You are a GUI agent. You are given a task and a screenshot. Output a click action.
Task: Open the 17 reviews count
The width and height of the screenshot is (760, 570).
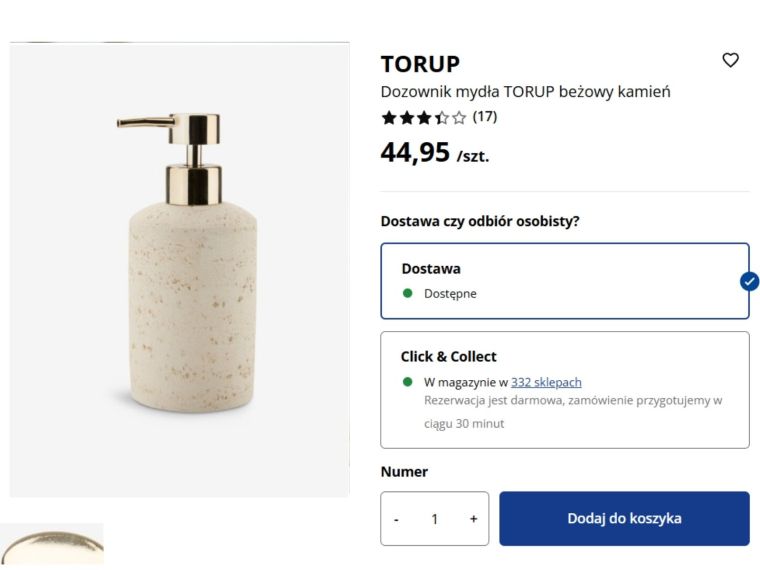tap(485, 116)
